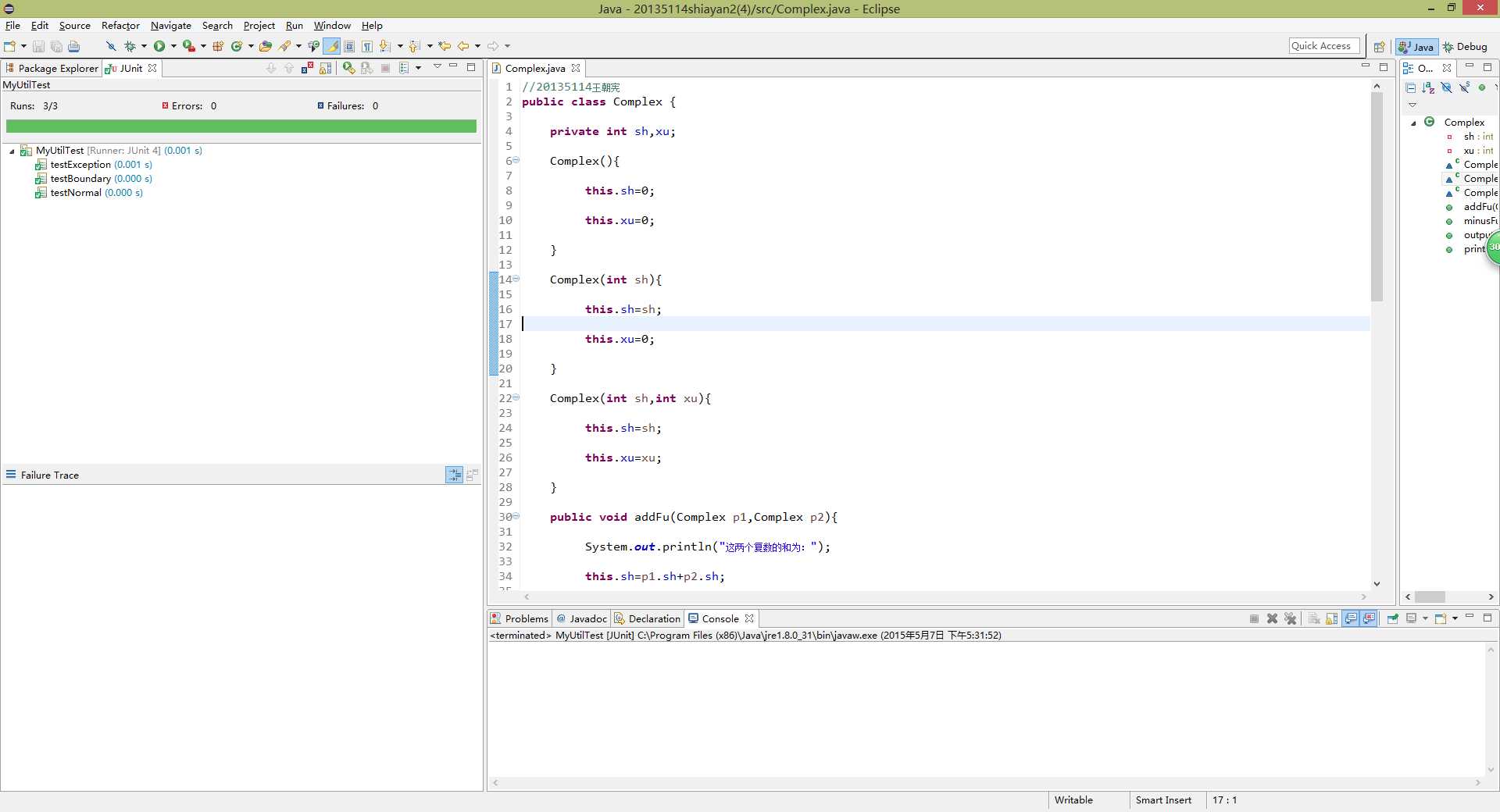The image size is (1500, 812).
Task: Click the Skip All Breakpoints icon
Action: point(111,46)
